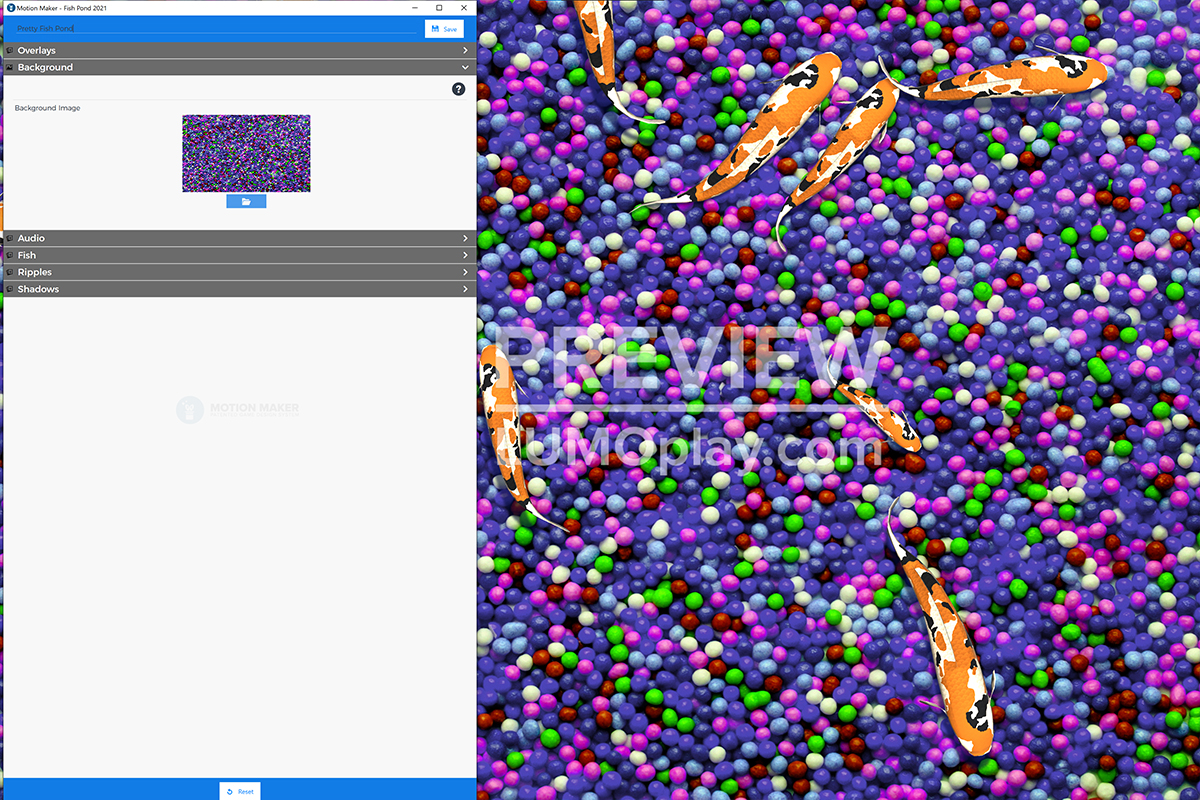Focus the Pretty Fish Pond name field
The width and height of the screenshot is (1200, 800).
point(215,29)
